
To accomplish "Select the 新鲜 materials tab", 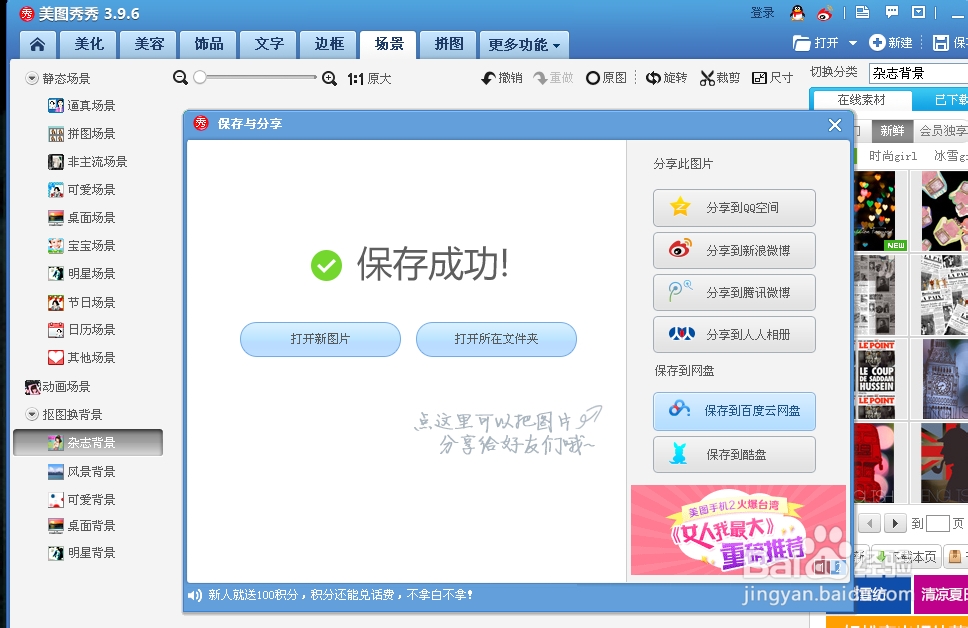I will pyautogui.click(x=892, y=131).
